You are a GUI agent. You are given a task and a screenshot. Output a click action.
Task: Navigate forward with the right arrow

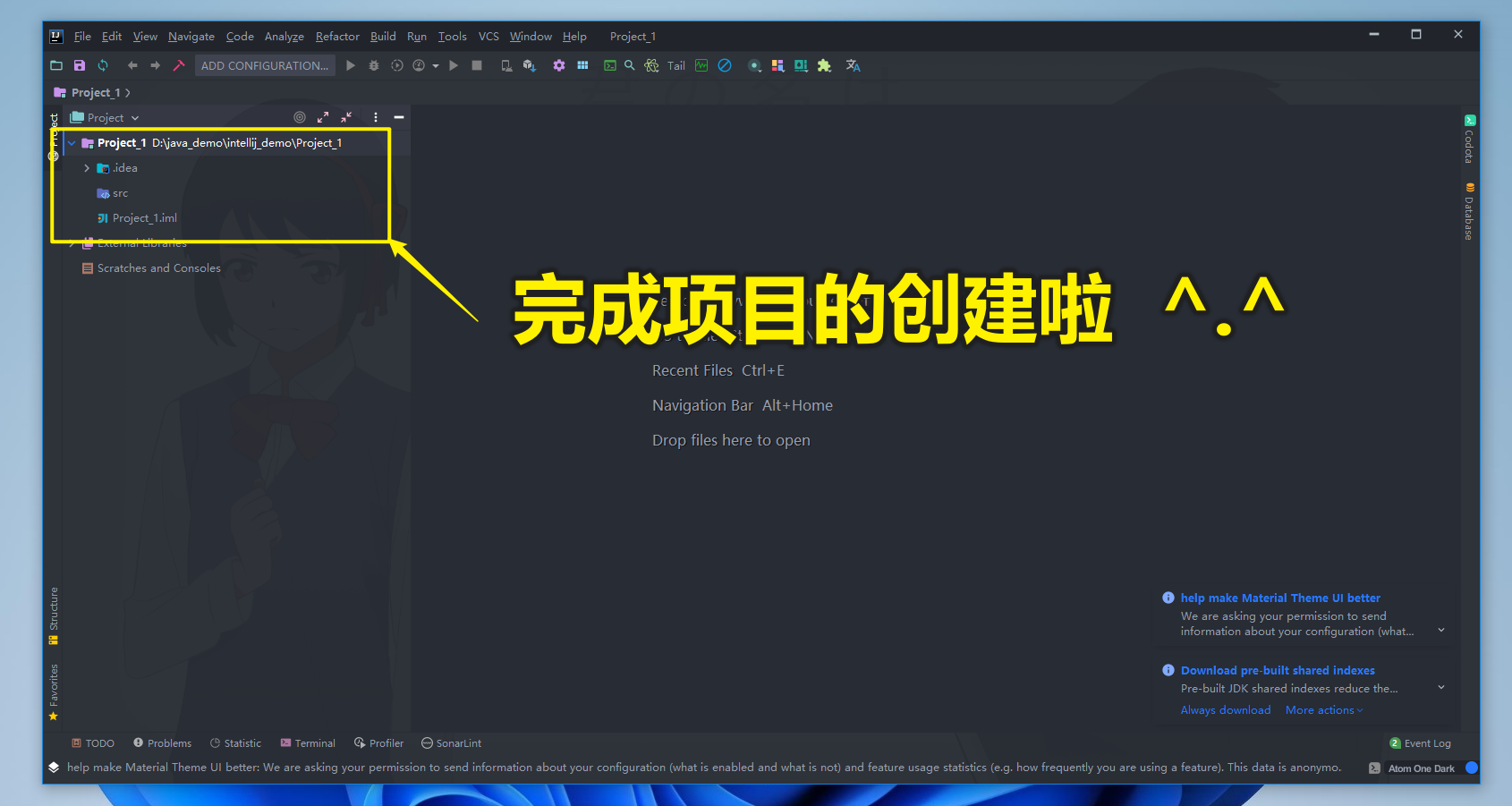(155, 65)
